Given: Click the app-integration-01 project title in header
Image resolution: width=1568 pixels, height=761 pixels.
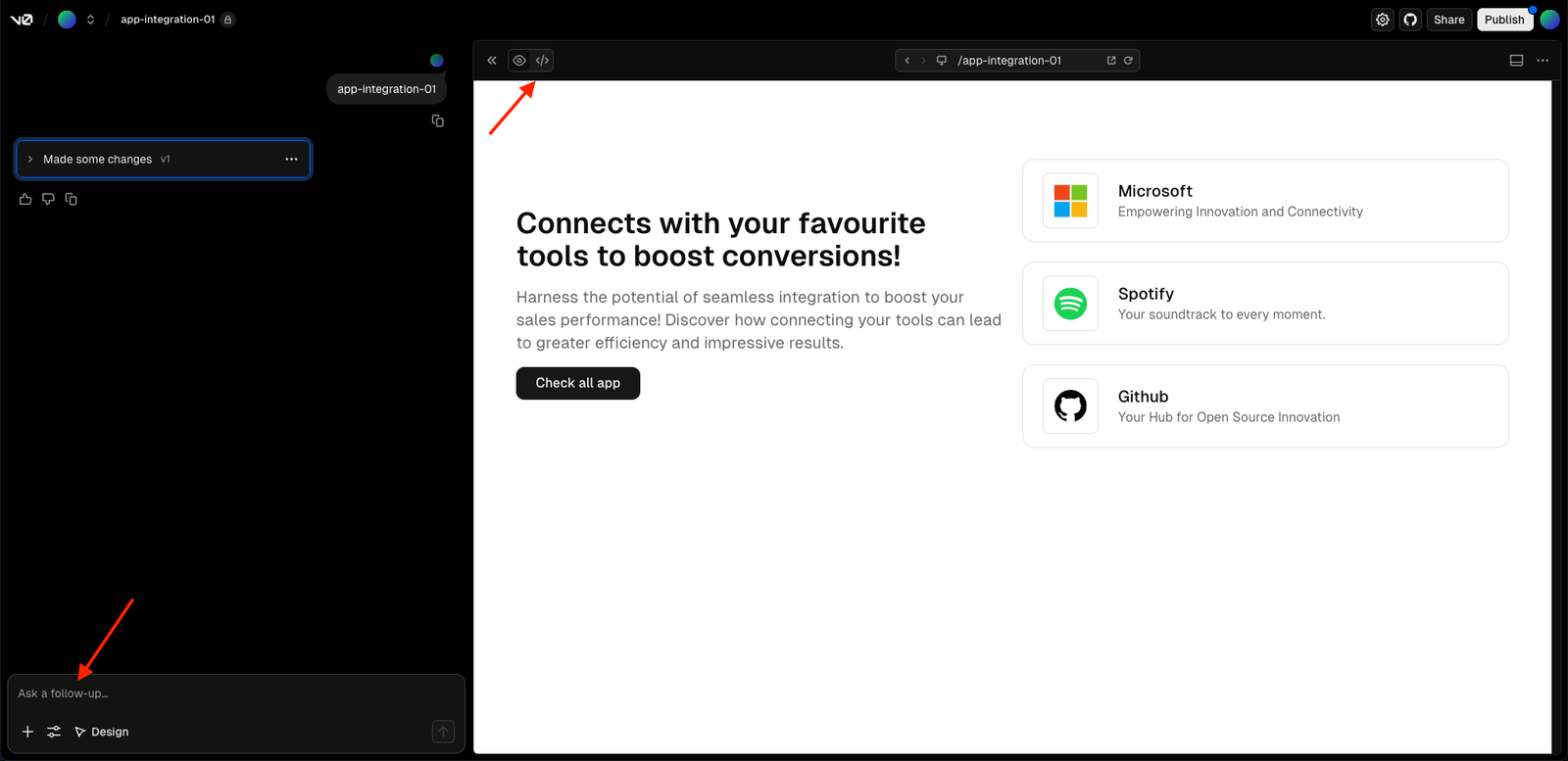Looking at the screenshot, I should (168, 20).
